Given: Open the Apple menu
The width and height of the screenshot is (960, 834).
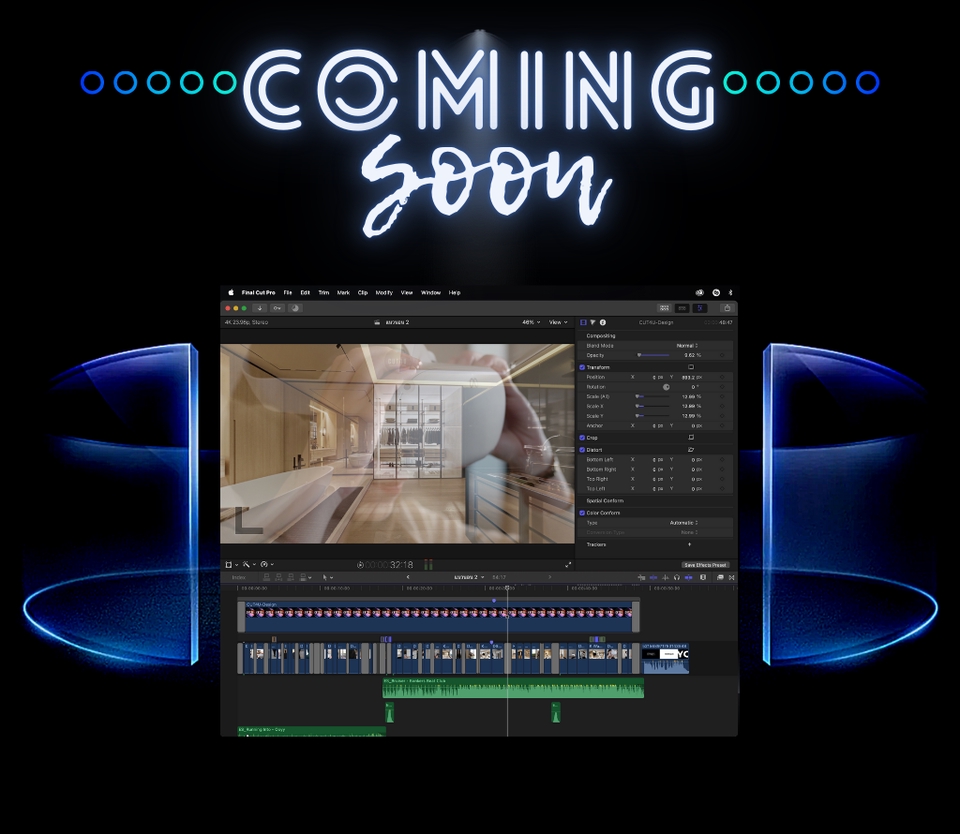Looking at the screenshot, I should click(231, 293).
